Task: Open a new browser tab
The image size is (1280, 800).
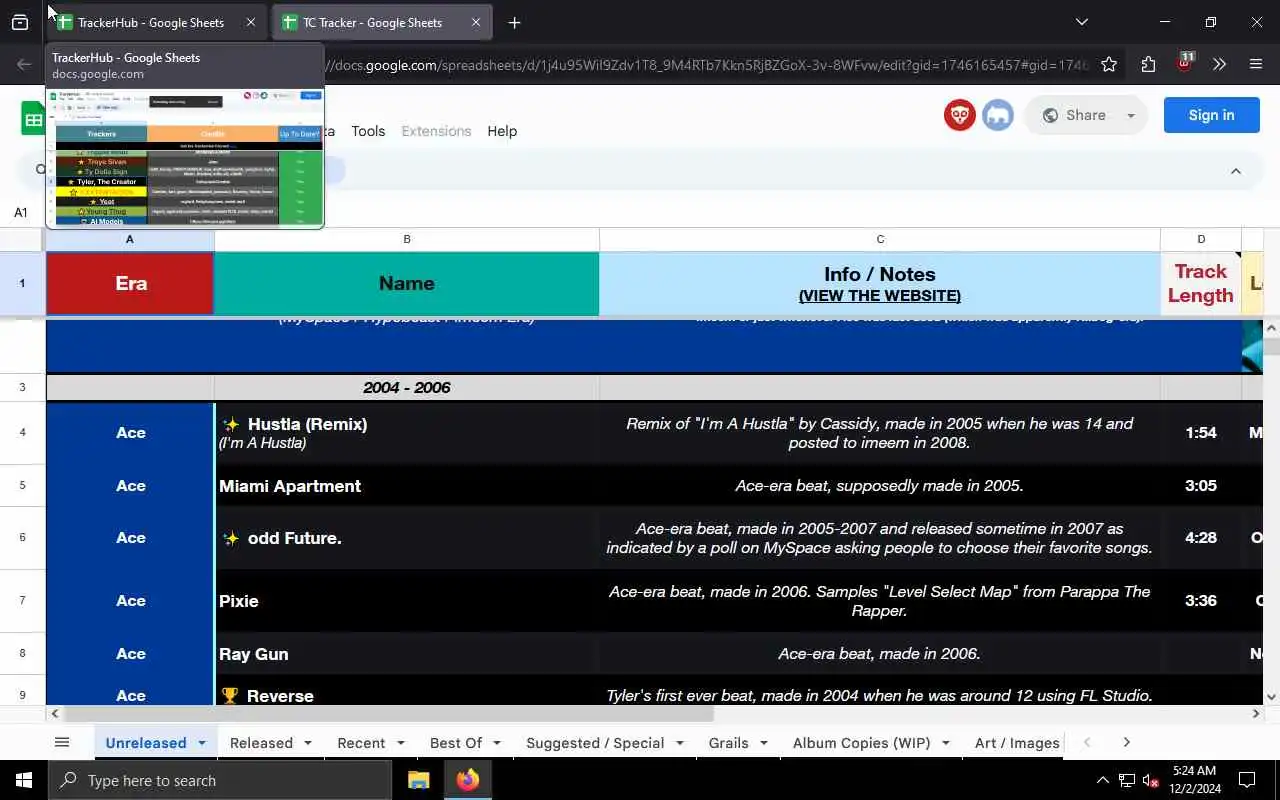Action: (514, 22)
